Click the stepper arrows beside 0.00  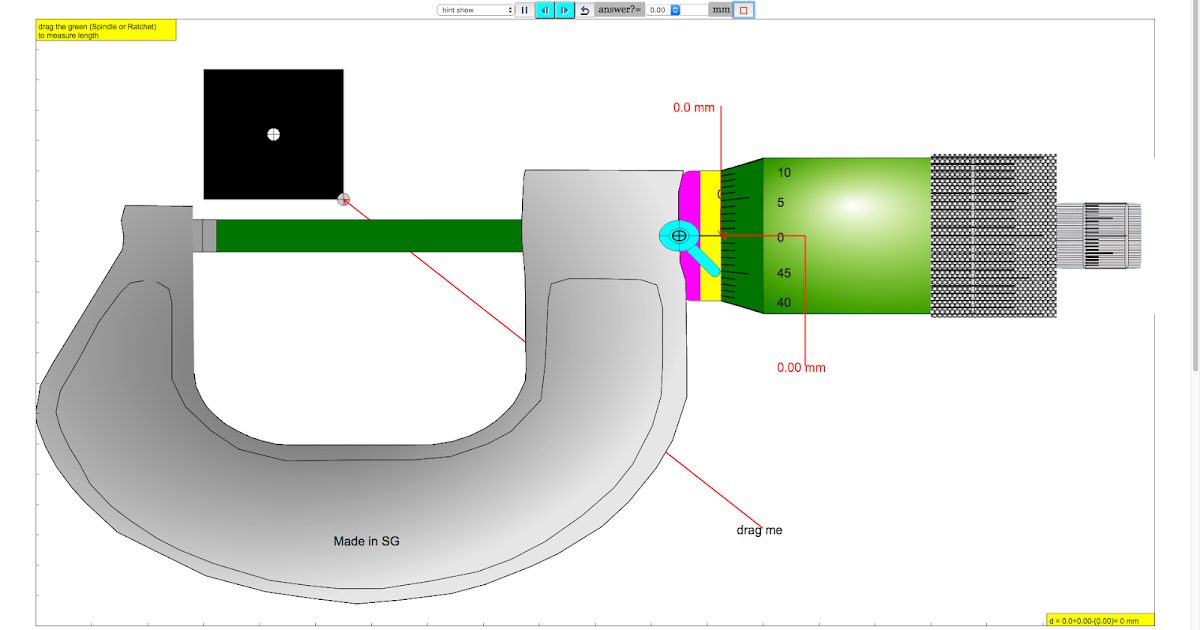[676, 10]
